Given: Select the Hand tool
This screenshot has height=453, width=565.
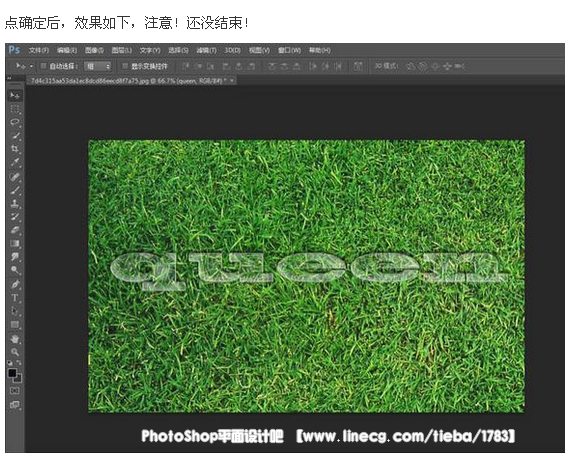Looking at the screenshot, I should 15,339.
